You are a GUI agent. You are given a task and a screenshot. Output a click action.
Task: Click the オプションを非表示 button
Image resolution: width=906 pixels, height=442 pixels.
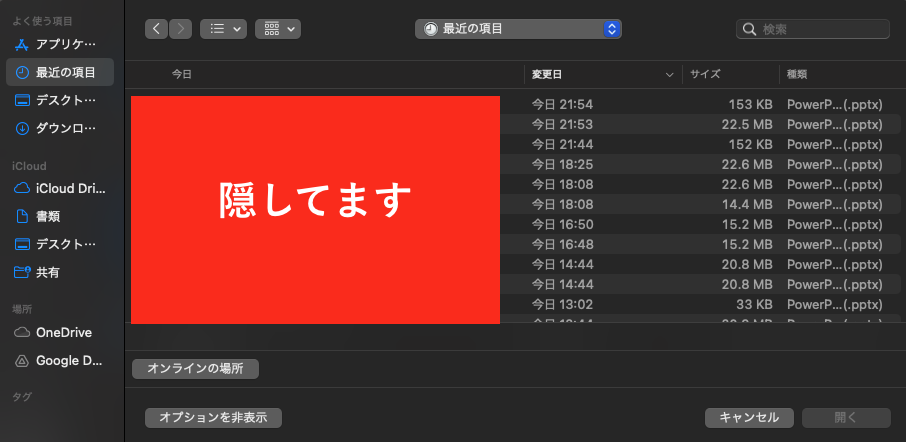click(213, 417)
